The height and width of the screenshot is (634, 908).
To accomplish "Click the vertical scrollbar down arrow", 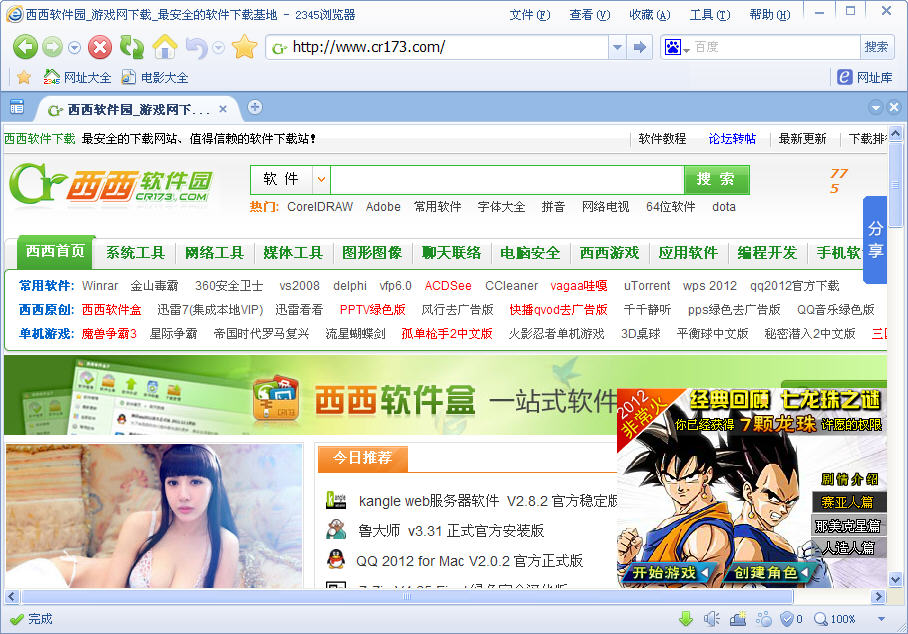I will 895,579.
